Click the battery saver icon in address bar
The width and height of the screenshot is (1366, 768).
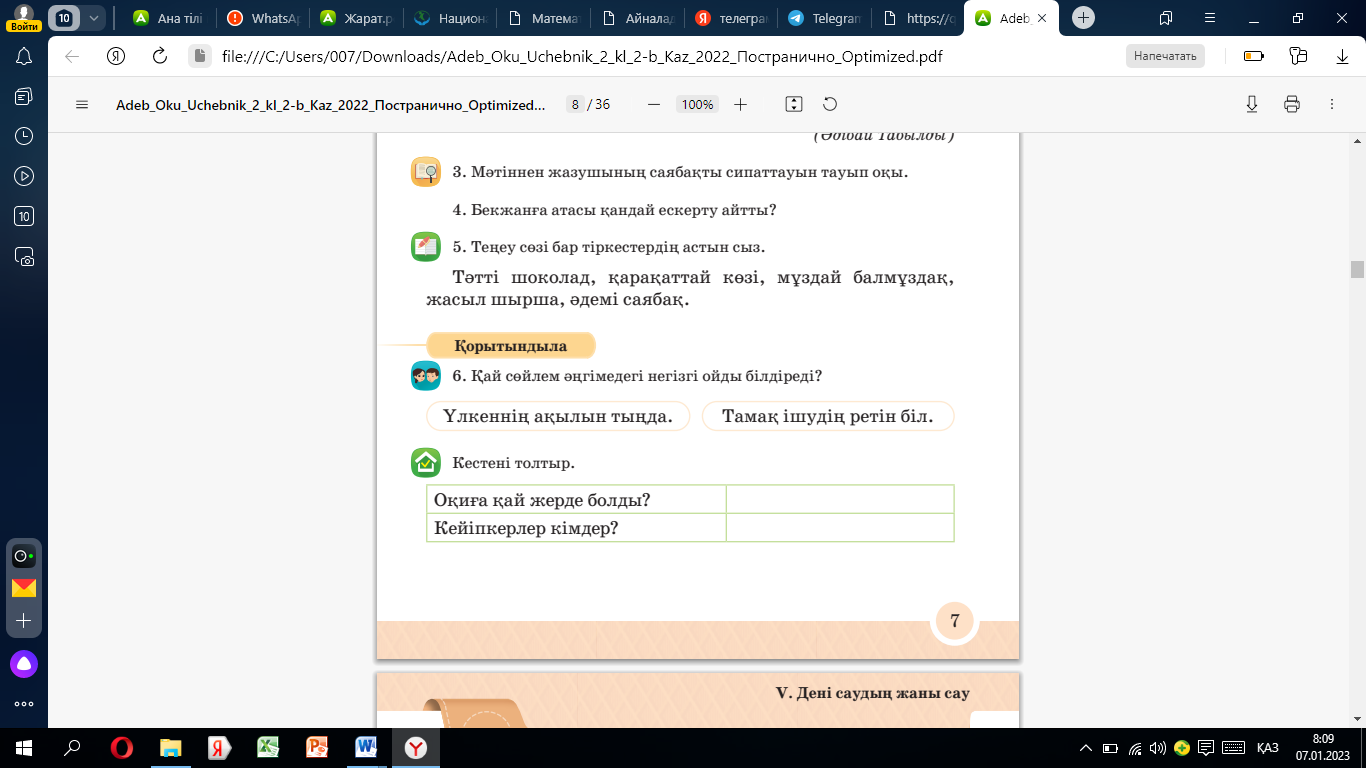[1253, 56]
